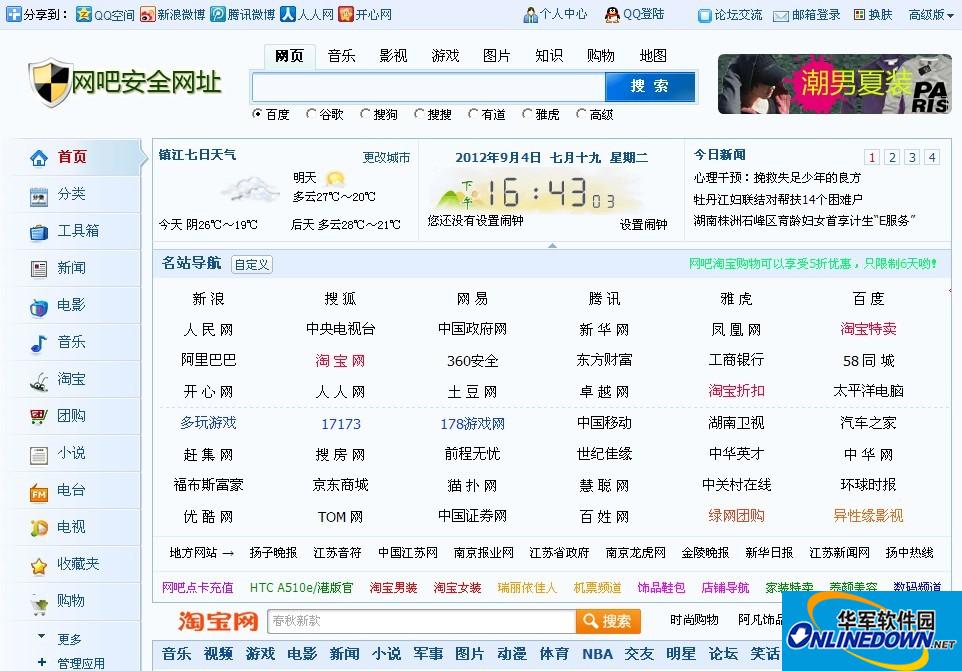Open 扬子晚报 local site link
The width and height of the screenshot is (962, 671).
point(273,553)
